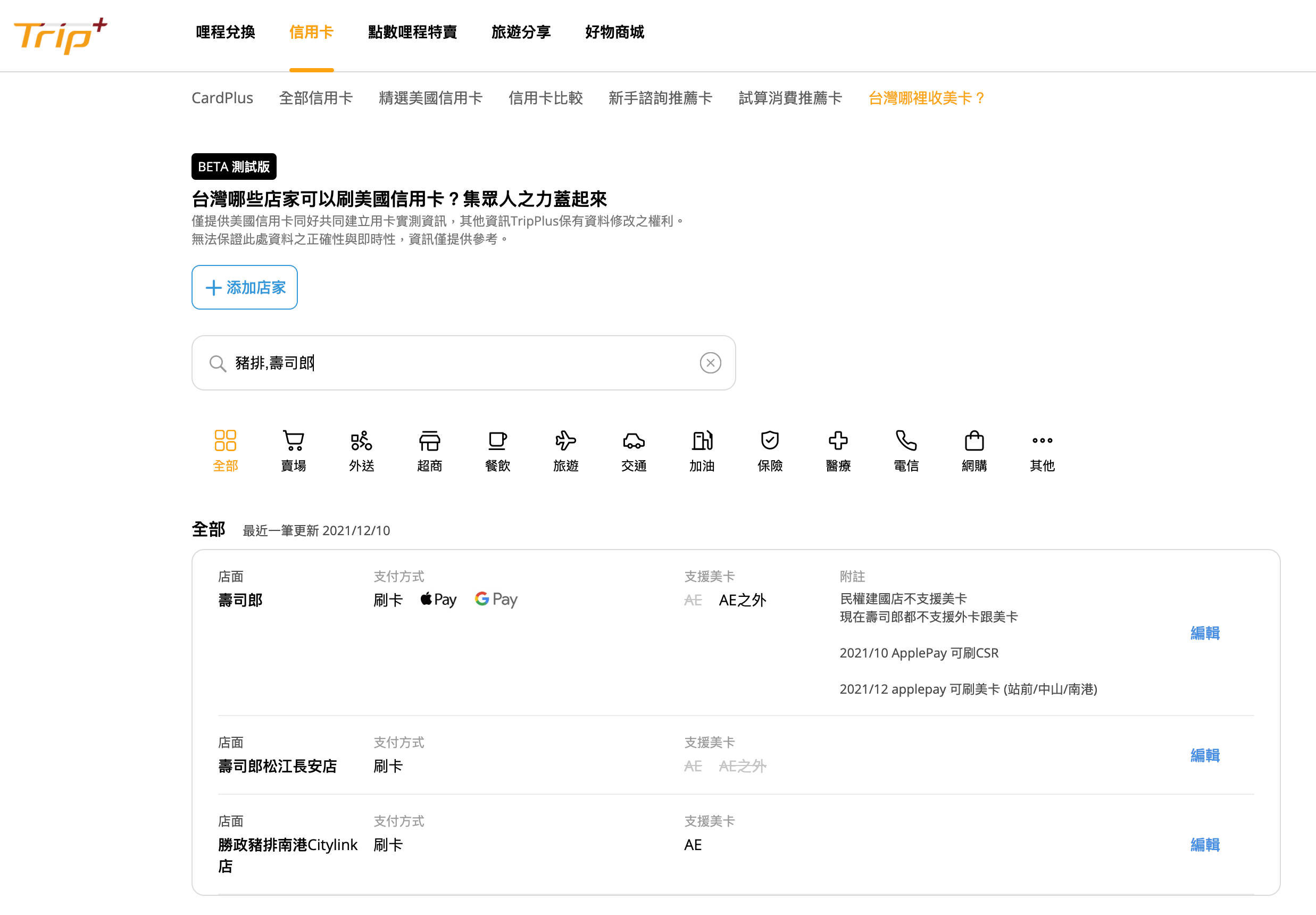1316x915 pixels.
Task: Filter stores by the 餐飲 dining icon
Action: click(497, 450)
